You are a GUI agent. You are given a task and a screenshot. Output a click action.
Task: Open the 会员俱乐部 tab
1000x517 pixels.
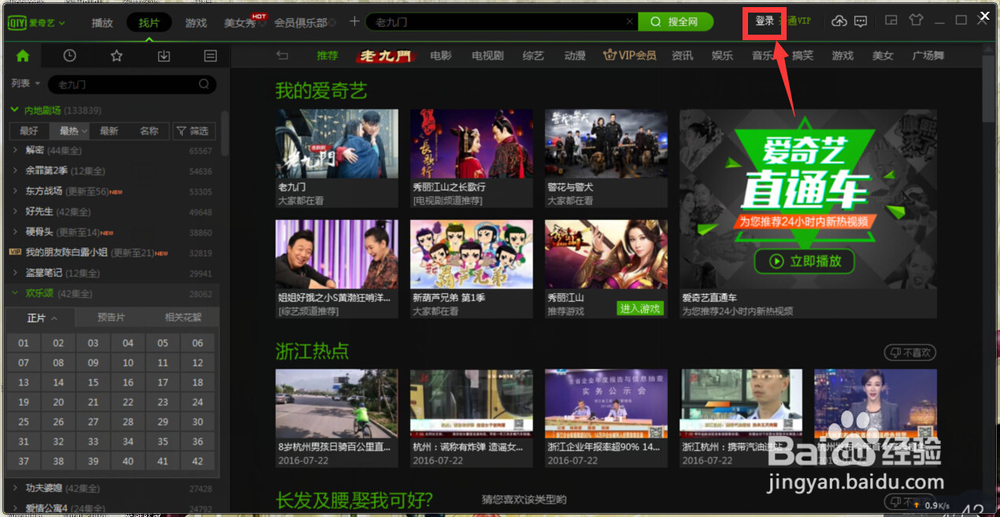click(300, 23)
